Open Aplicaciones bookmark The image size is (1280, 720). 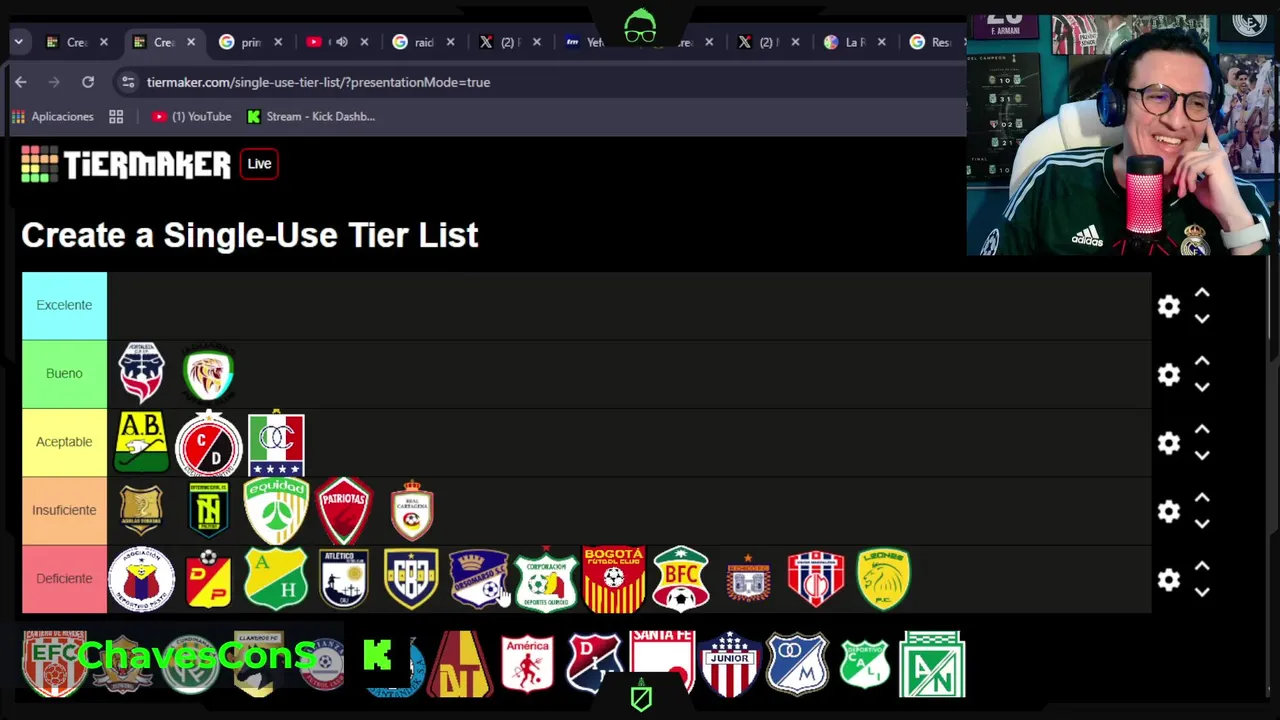[x=52, y=117]
